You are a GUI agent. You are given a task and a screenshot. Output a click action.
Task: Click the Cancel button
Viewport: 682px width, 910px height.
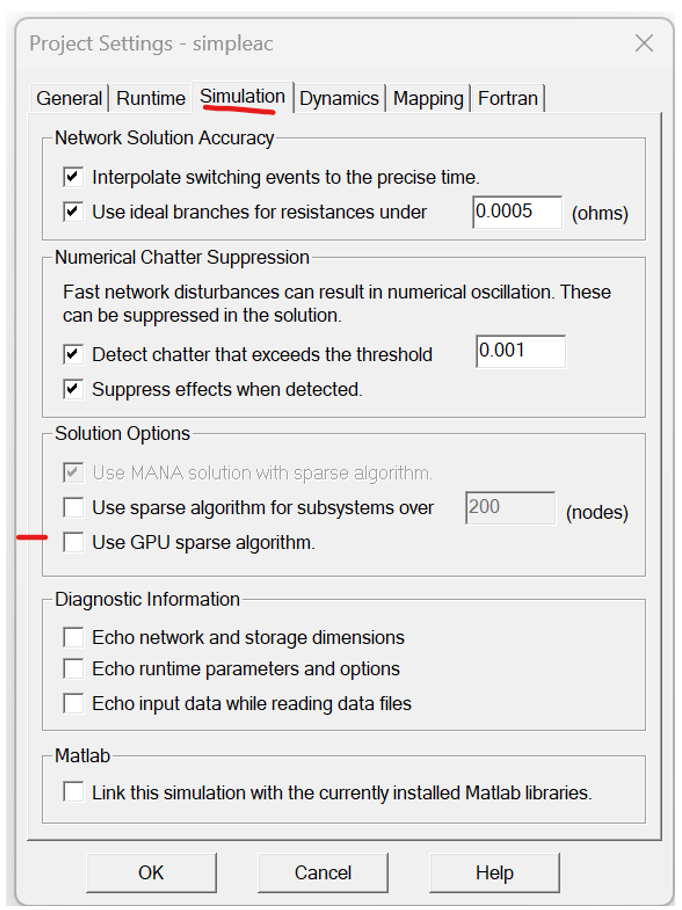tap(323, 872)
